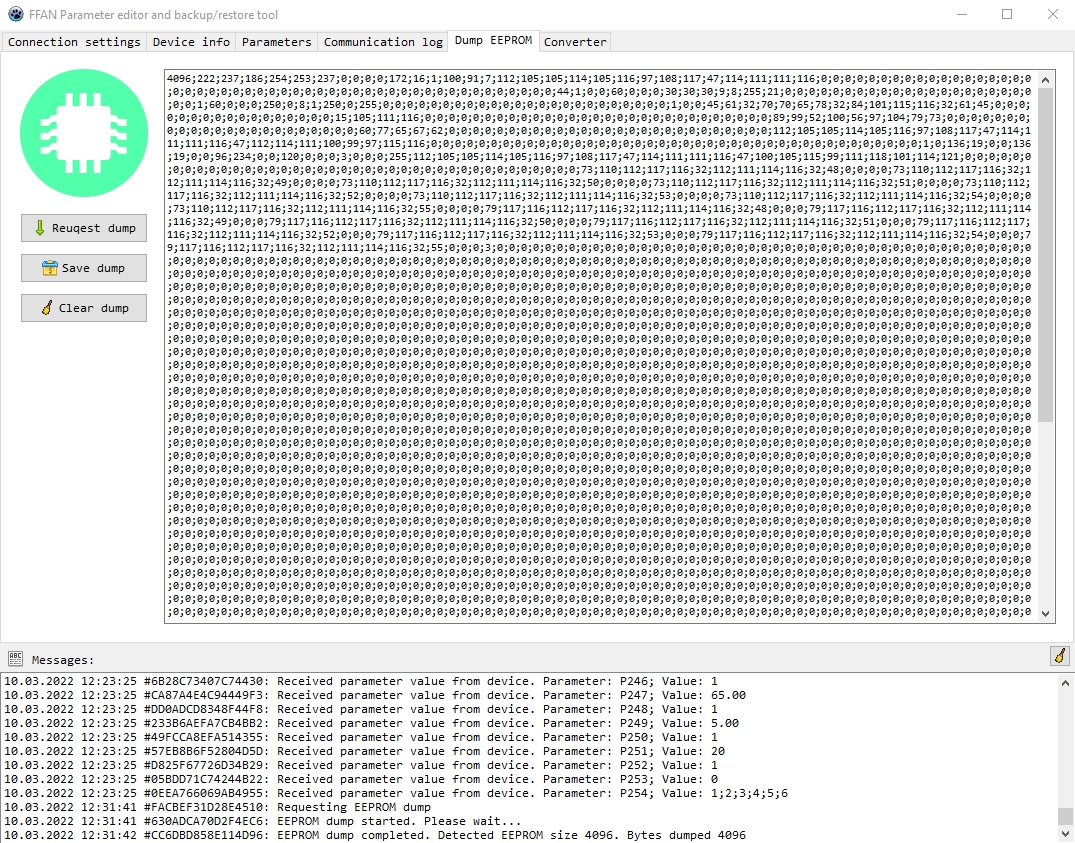Click the icon beside the Messages label

(15, 659)
